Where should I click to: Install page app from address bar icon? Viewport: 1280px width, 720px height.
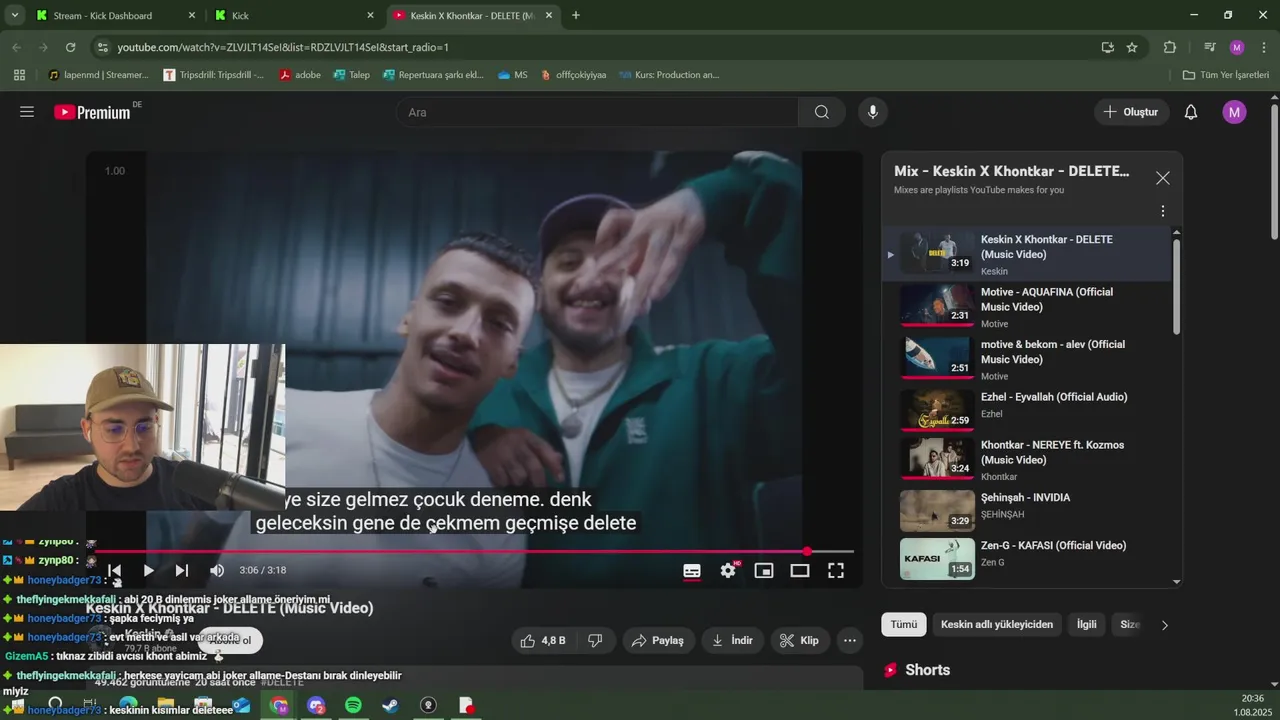[1107, 47]
